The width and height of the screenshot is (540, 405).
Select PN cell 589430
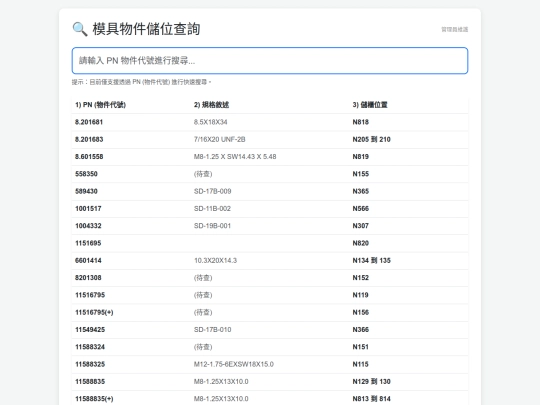(x=86, y=191)
